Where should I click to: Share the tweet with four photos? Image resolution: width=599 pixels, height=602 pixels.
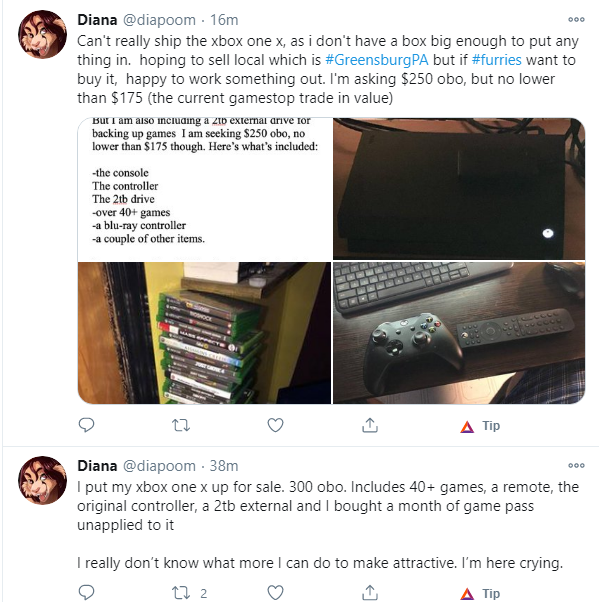pos(370,425)
